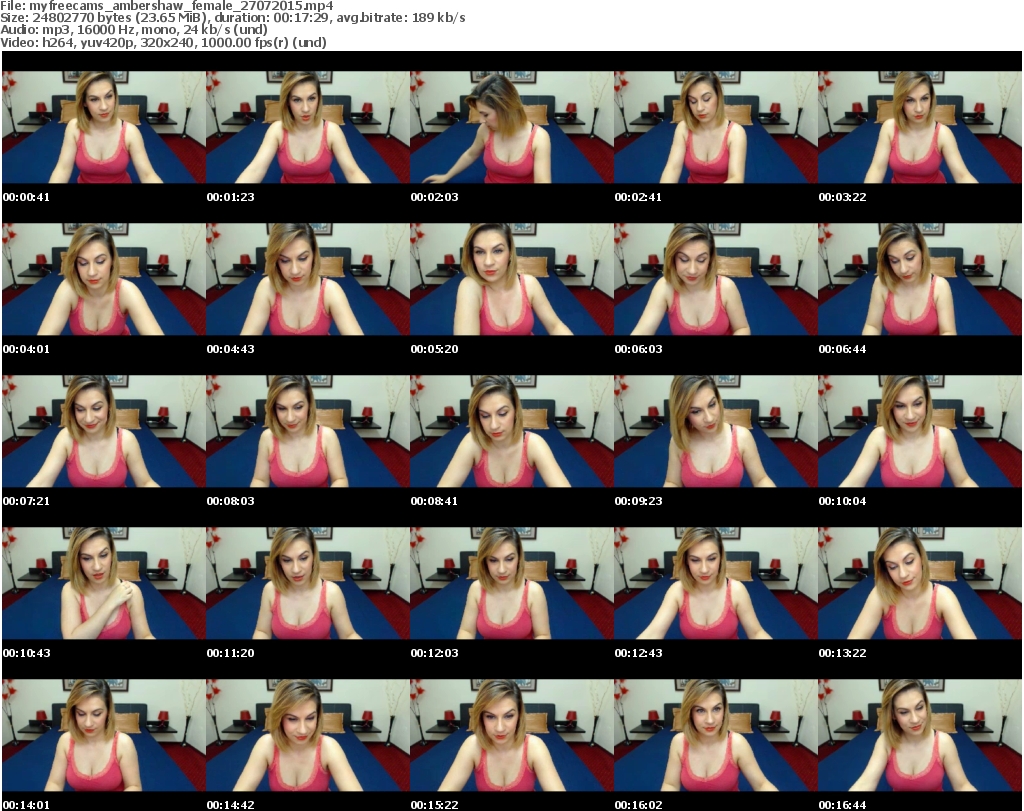Click the Video h264 info line

pyautogui.click(x=163, y=42)
